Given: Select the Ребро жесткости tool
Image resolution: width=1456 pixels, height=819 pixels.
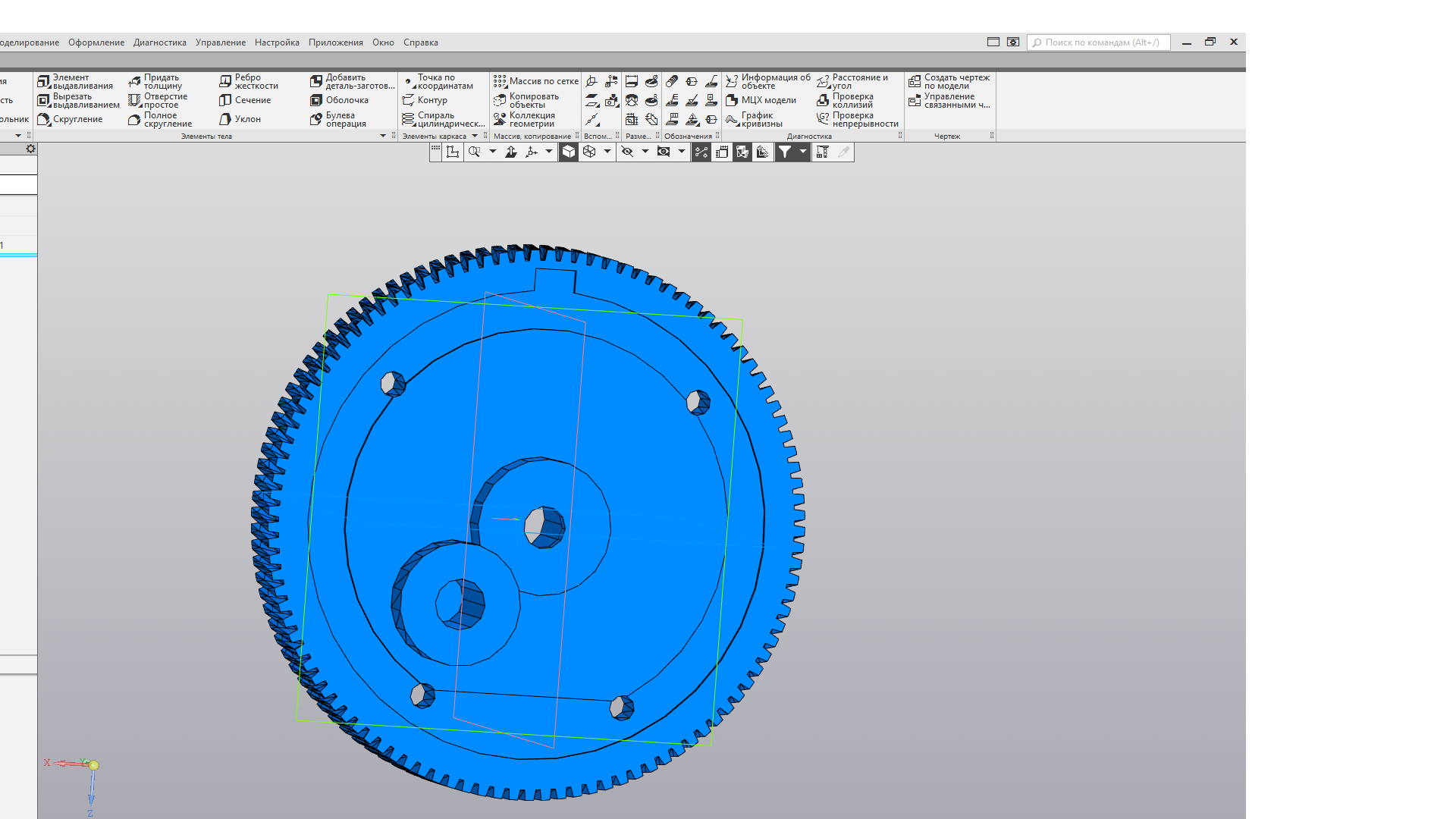Looking at the screenshot, I should tap(249, 81).
